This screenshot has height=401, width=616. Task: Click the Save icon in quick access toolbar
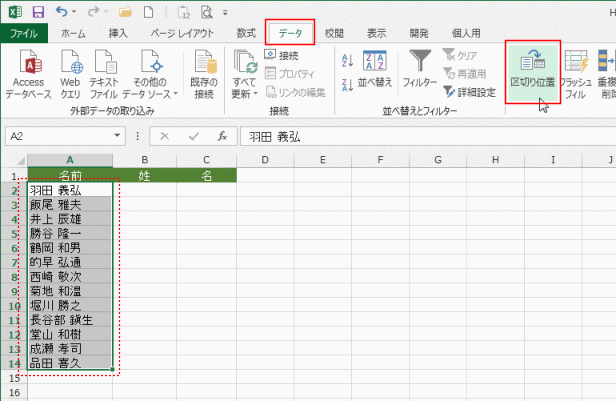coord(38,11)
